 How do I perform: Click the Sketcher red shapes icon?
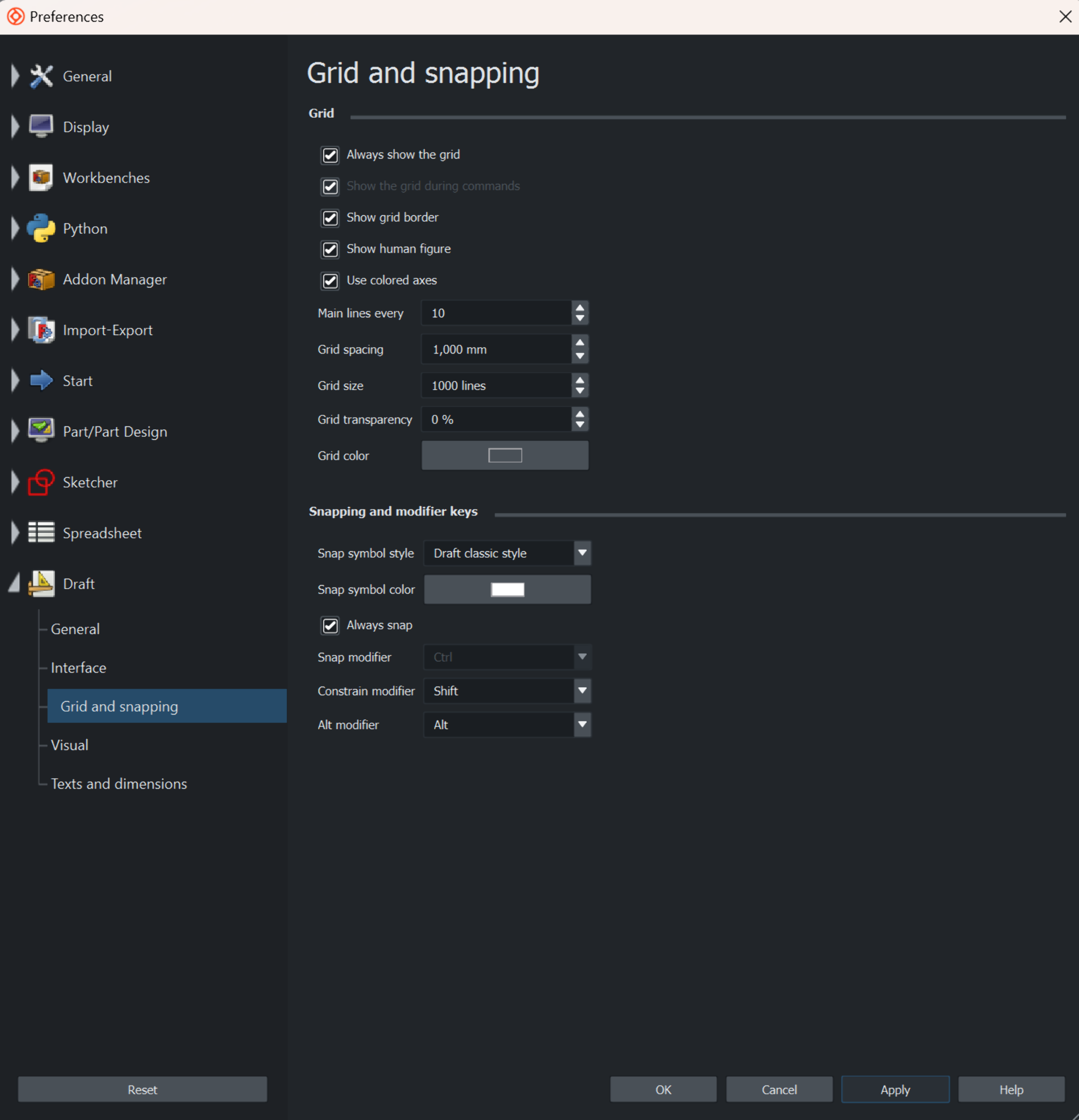pos(41,482)
